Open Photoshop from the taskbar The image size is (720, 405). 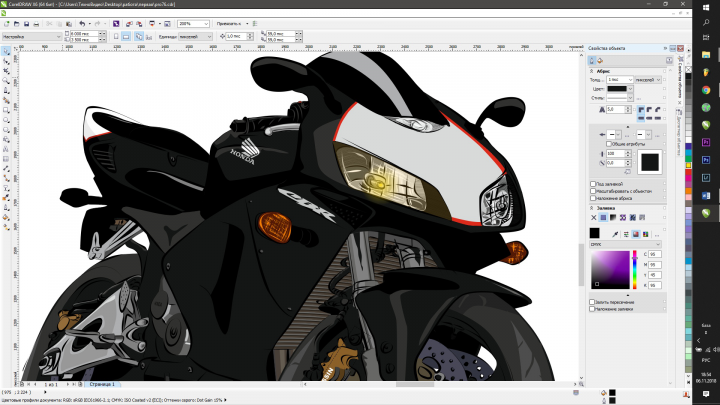(x=706, y=160)
